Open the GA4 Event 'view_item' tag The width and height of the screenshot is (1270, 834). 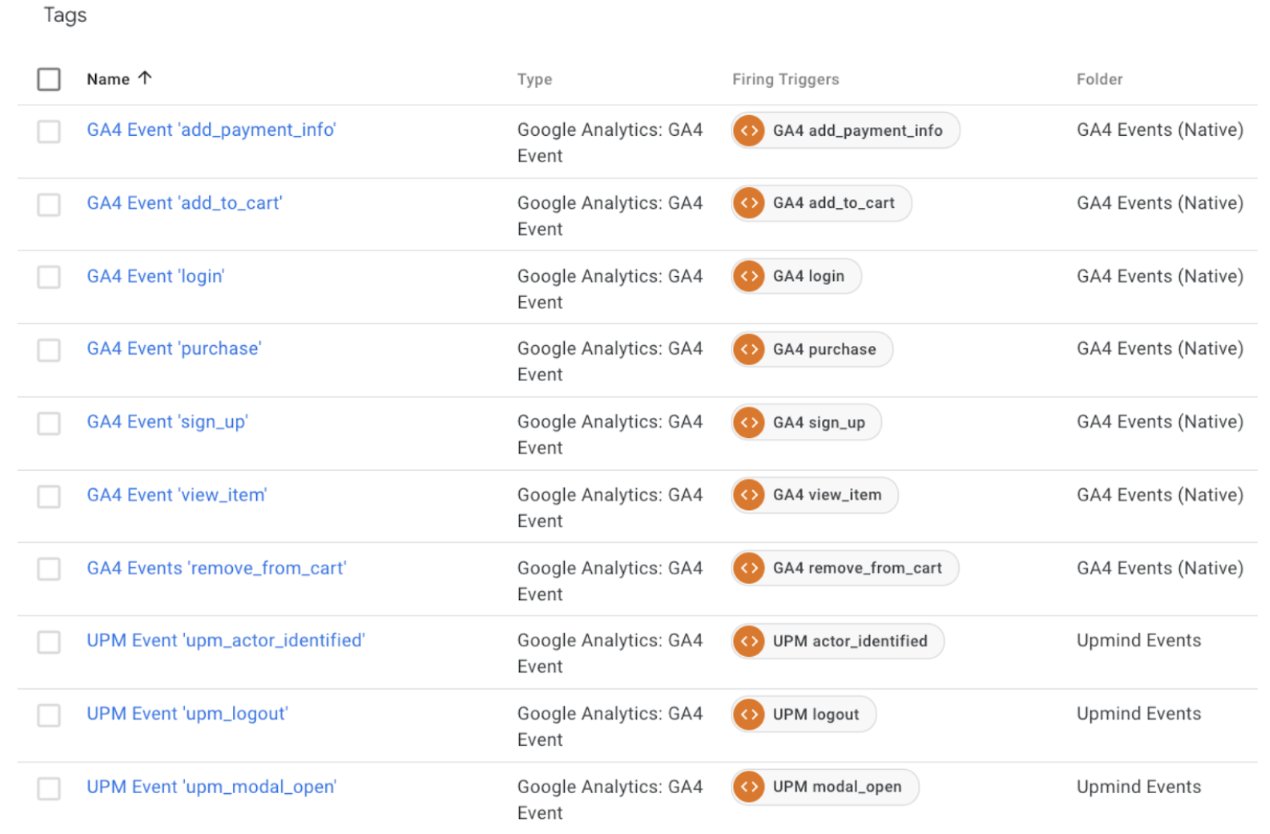point(177,494)
